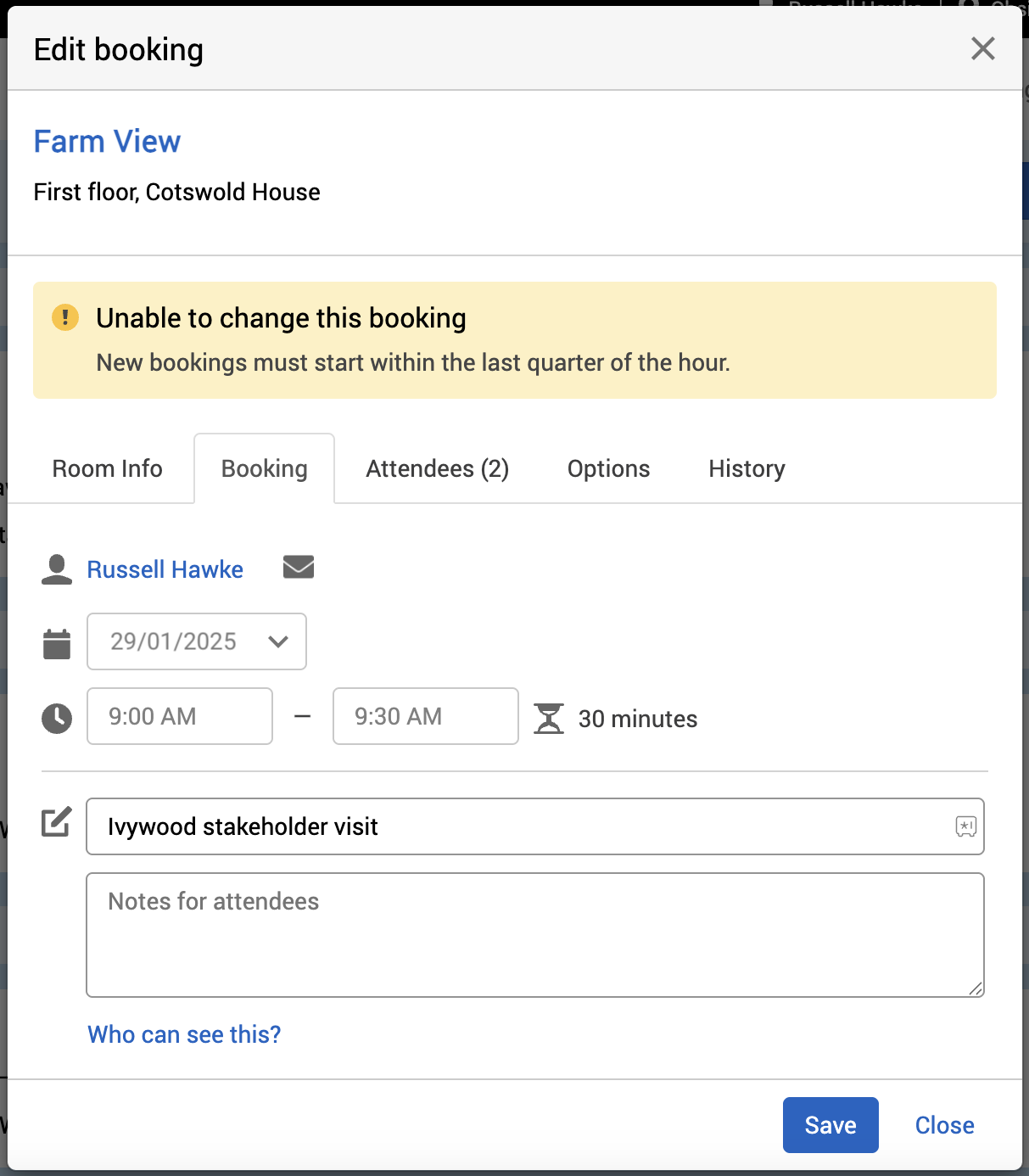Click the autofill icon inside title field

coord(965,826)
